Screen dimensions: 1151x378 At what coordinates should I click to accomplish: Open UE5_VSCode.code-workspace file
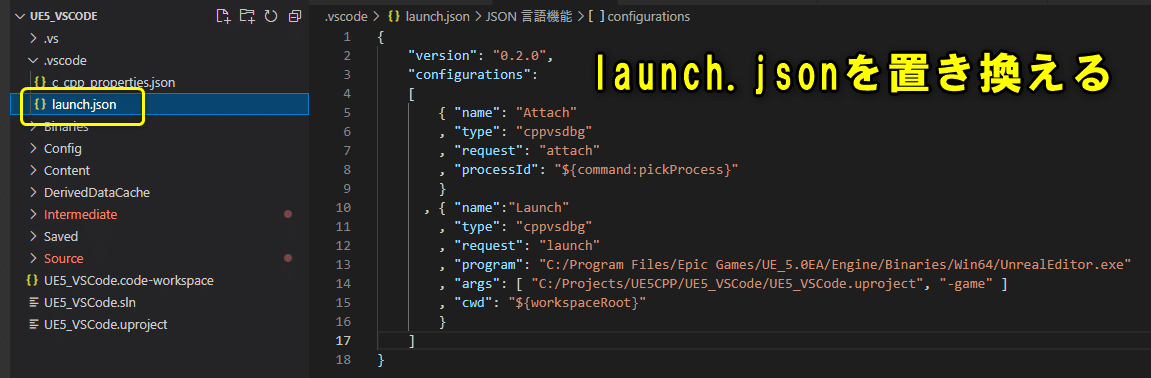coord(128,280)
